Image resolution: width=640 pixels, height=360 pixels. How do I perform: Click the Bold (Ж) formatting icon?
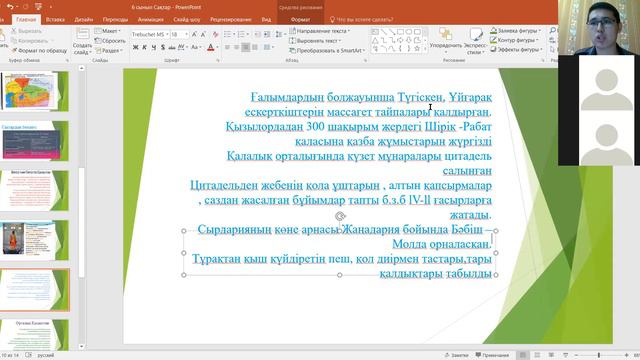click(x=136, y=47)
